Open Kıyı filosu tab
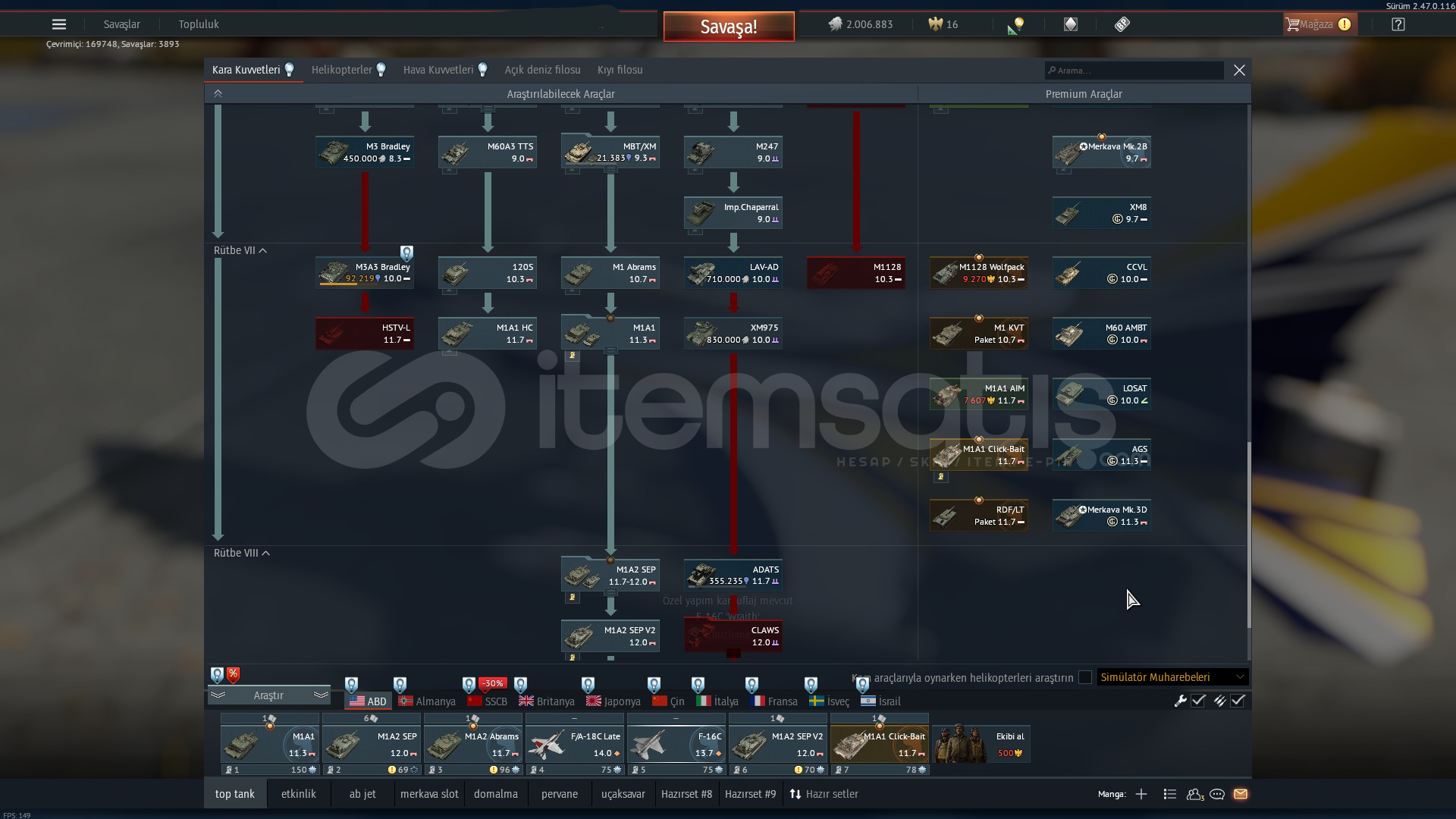The image size is (1456, 819). coord(620,70)
